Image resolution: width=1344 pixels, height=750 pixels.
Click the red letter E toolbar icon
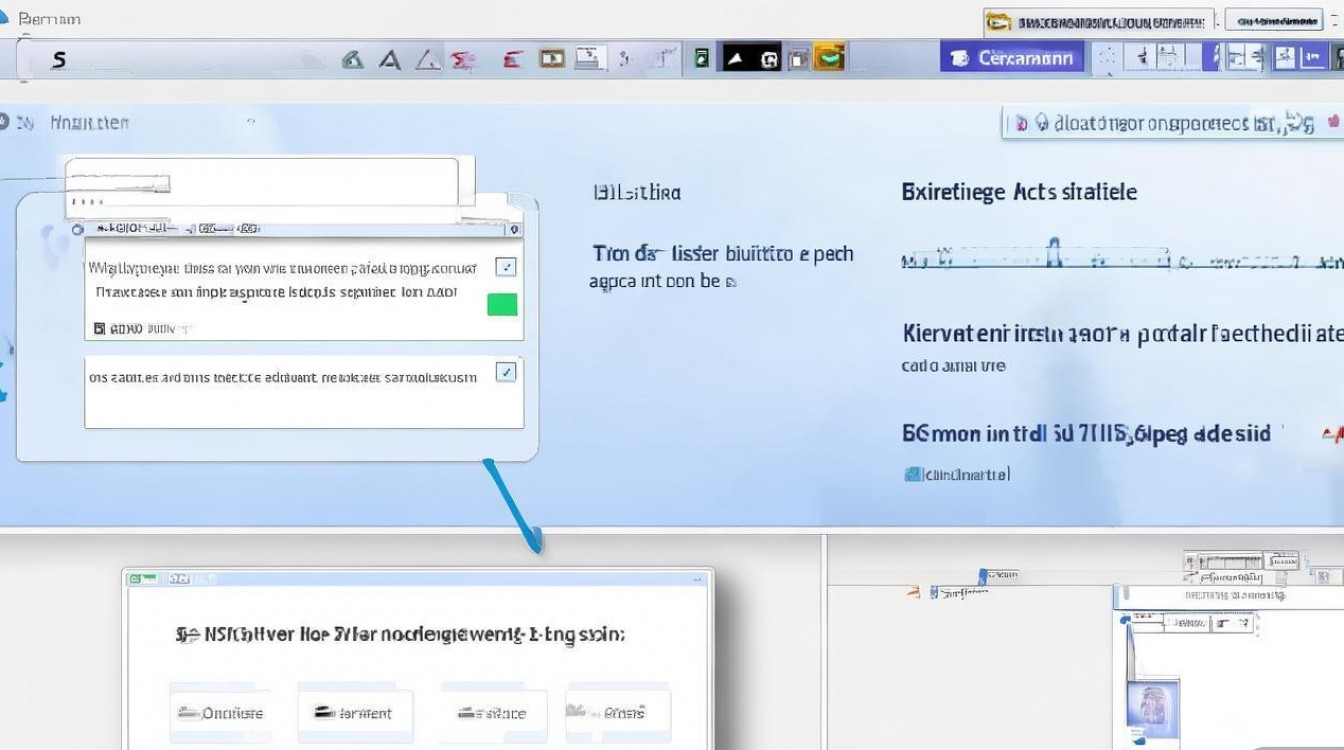pos(513,60)
